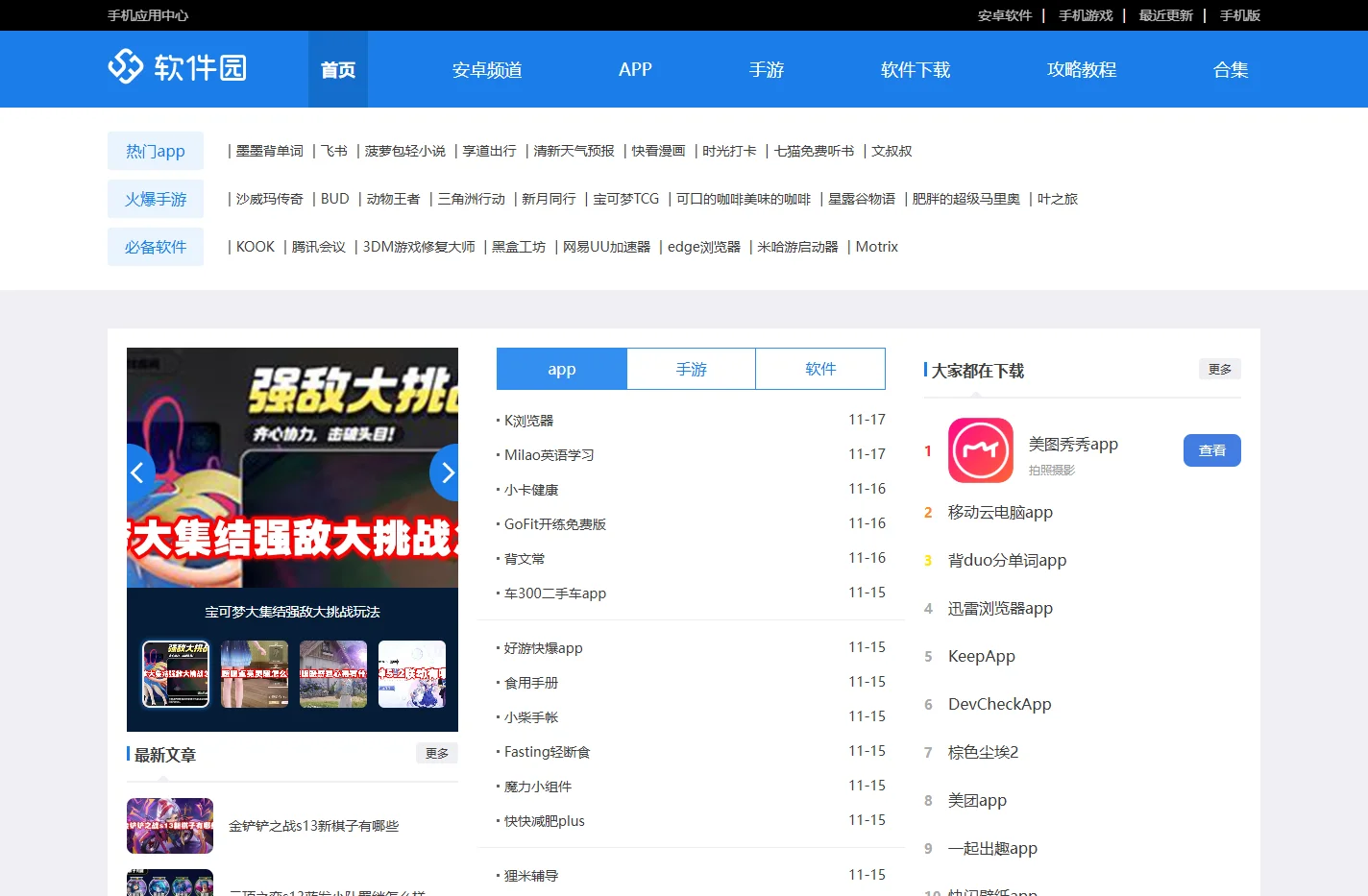Open 金铲铲之战s13 article thumbnail image
This screenshot has height=896, width=1368.
170,826
